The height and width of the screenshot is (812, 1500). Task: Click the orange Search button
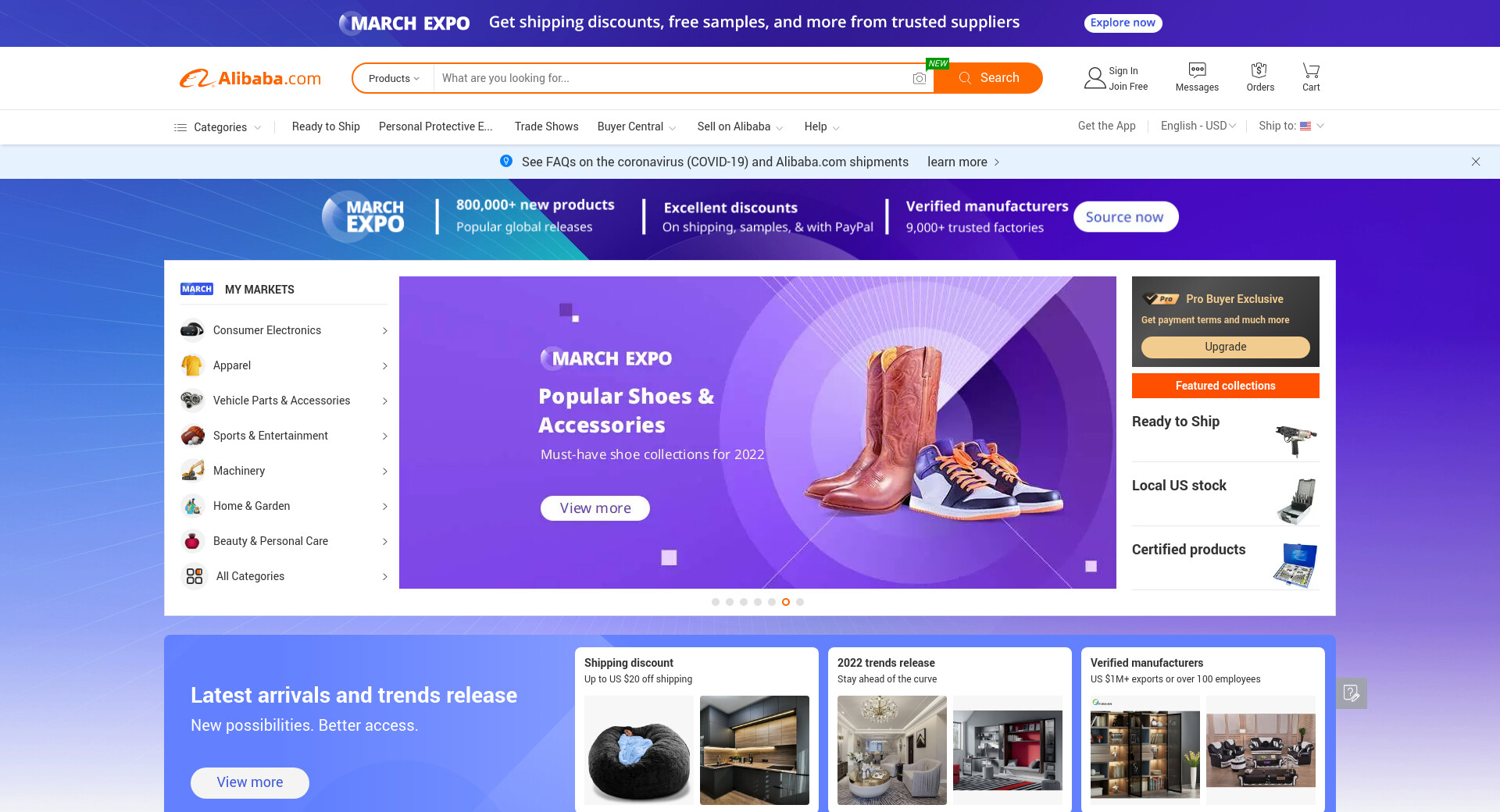click(x=988, y=78)
